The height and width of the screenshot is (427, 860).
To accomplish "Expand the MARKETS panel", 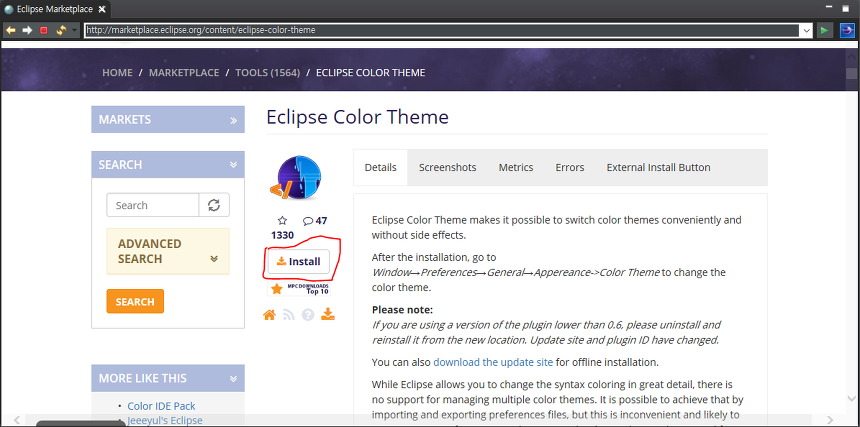I will (x=168, y=119).
